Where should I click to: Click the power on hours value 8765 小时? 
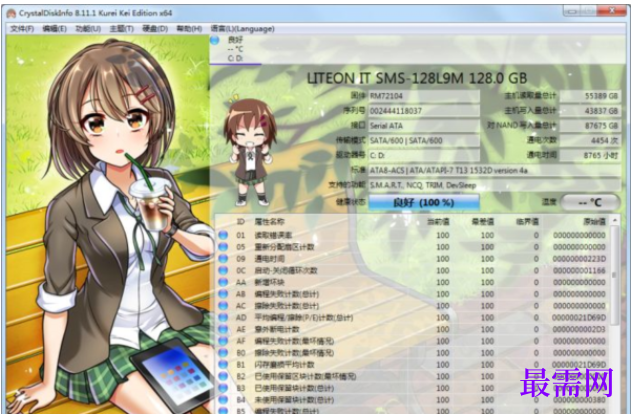[x=590, y=155]
